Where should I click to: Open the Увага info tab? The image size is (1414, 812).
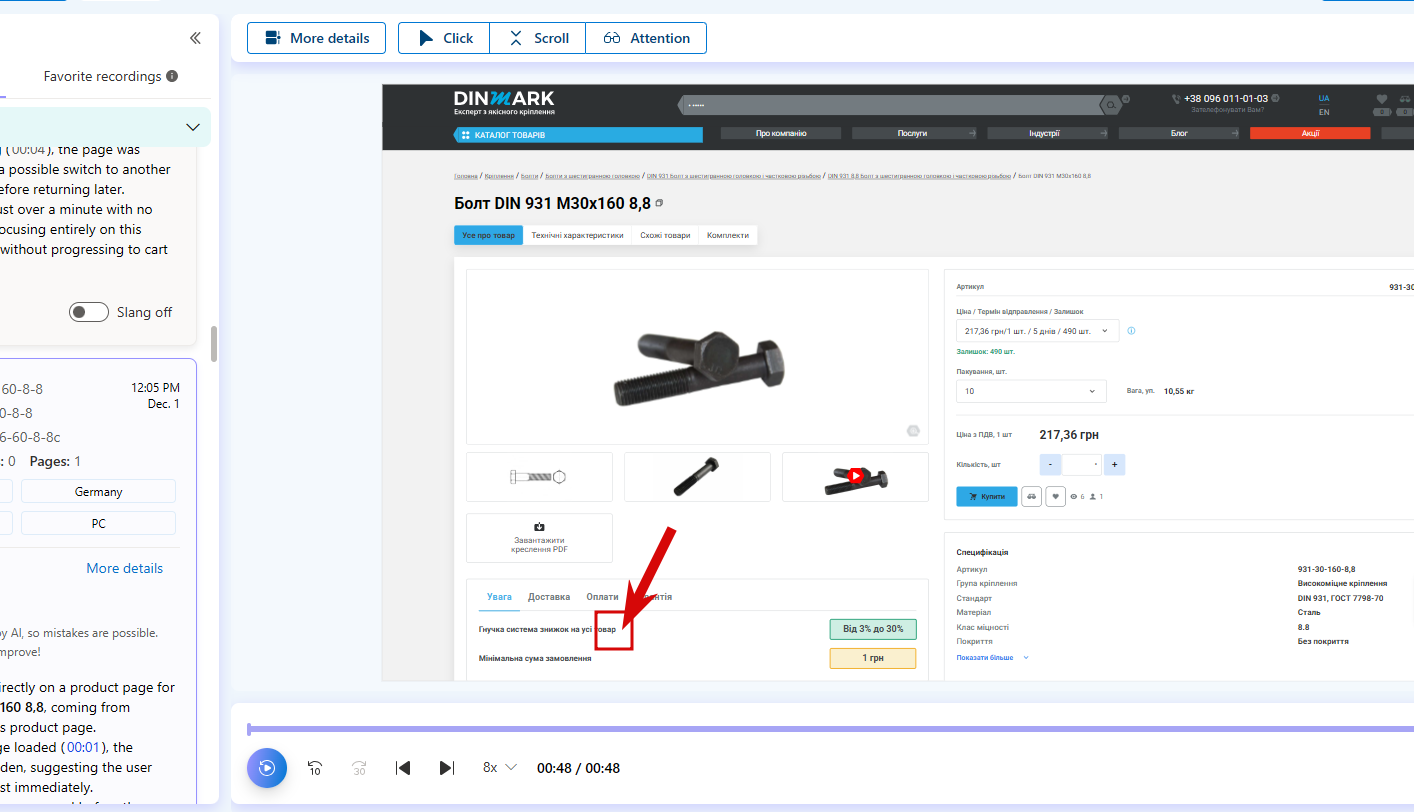click(499, 597)
